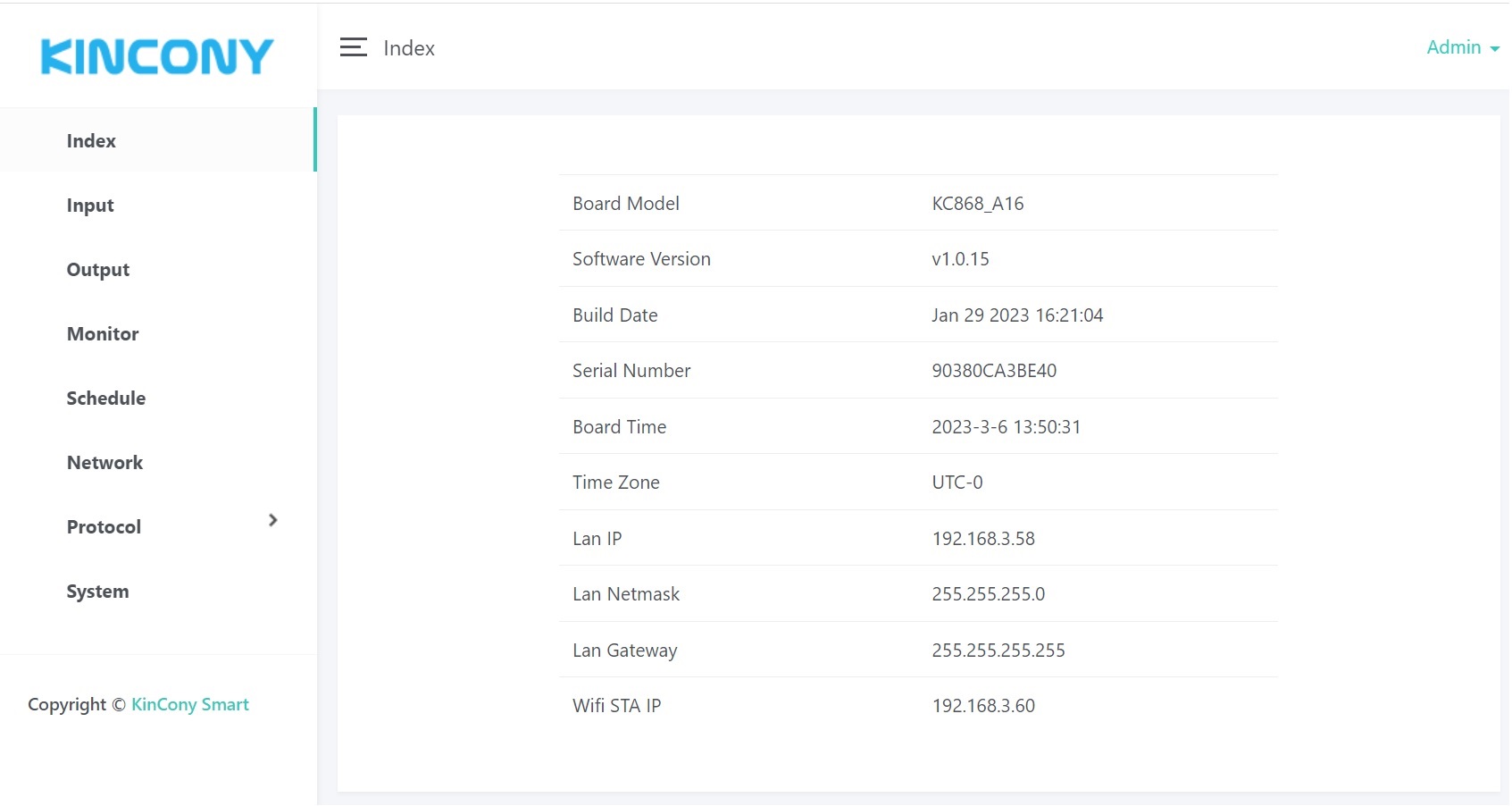Open the Admin dropdown menu
Image resolution: width=1512 pixels, height=806 pixels.
(x=1462, y=48)
